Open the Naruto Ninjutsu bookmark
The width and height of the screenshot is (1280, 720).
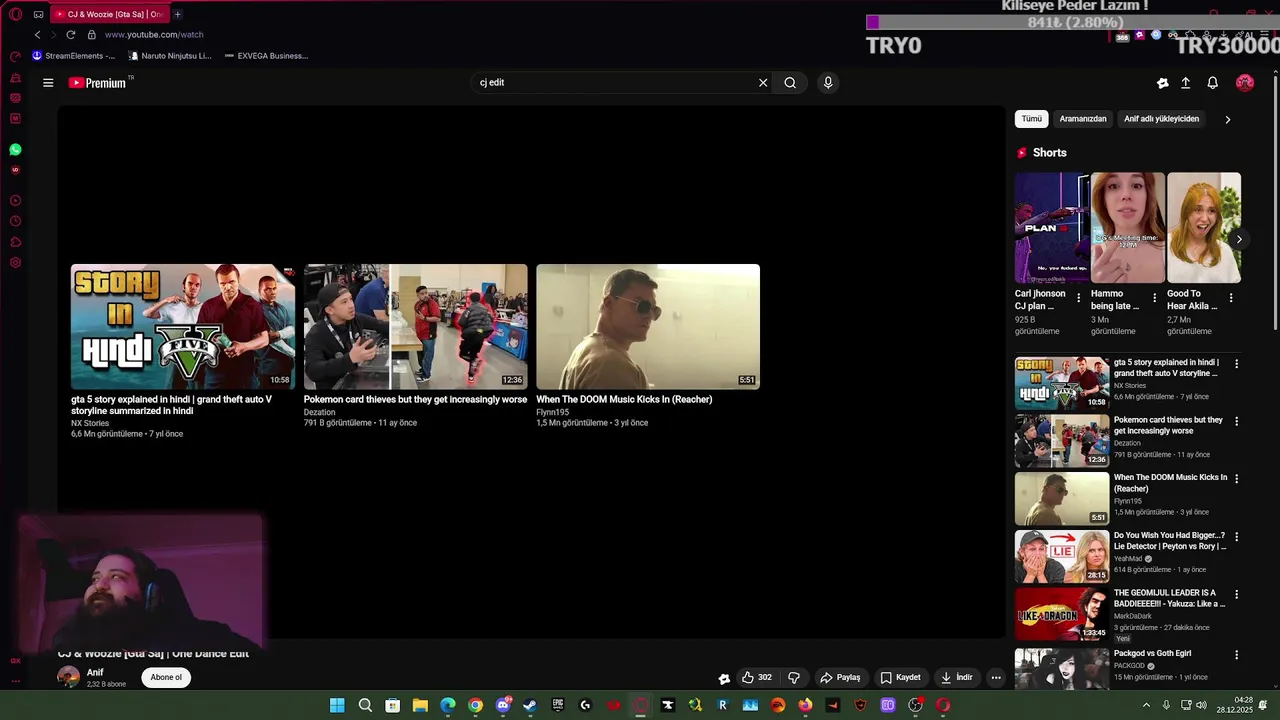(170, 56)
